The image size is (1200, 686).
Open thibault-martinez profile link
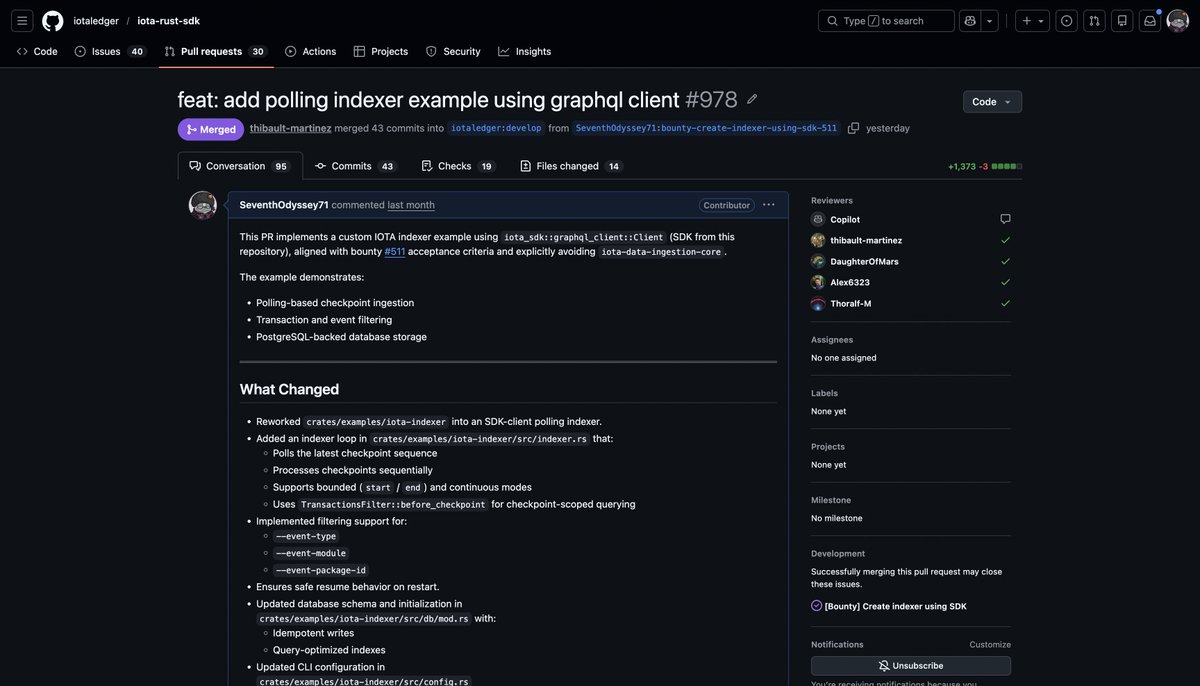click(x=290, y=128)
